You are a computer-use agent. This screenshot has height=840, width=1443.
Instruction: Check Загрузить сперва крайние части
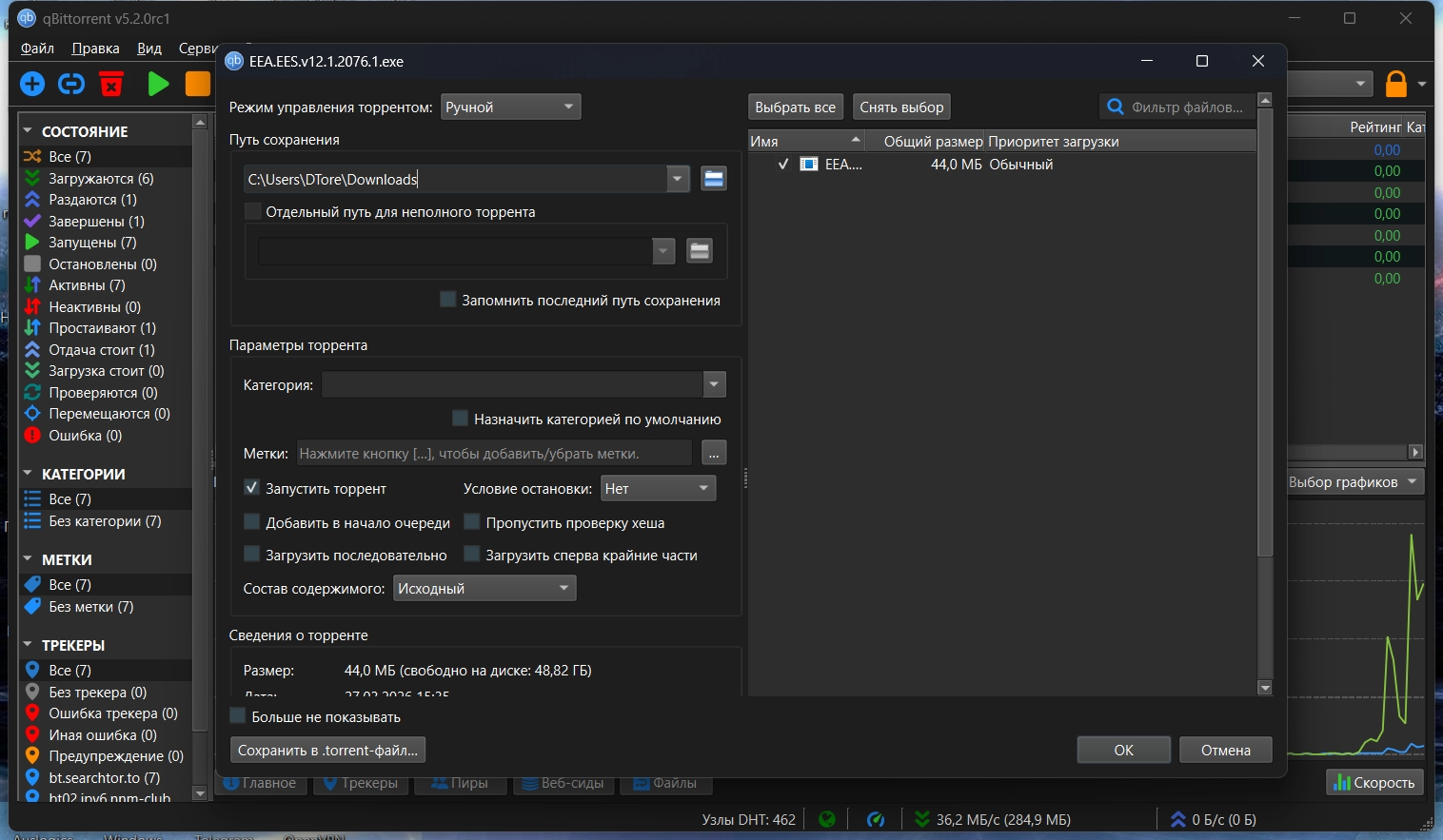[x=472, y=555]
